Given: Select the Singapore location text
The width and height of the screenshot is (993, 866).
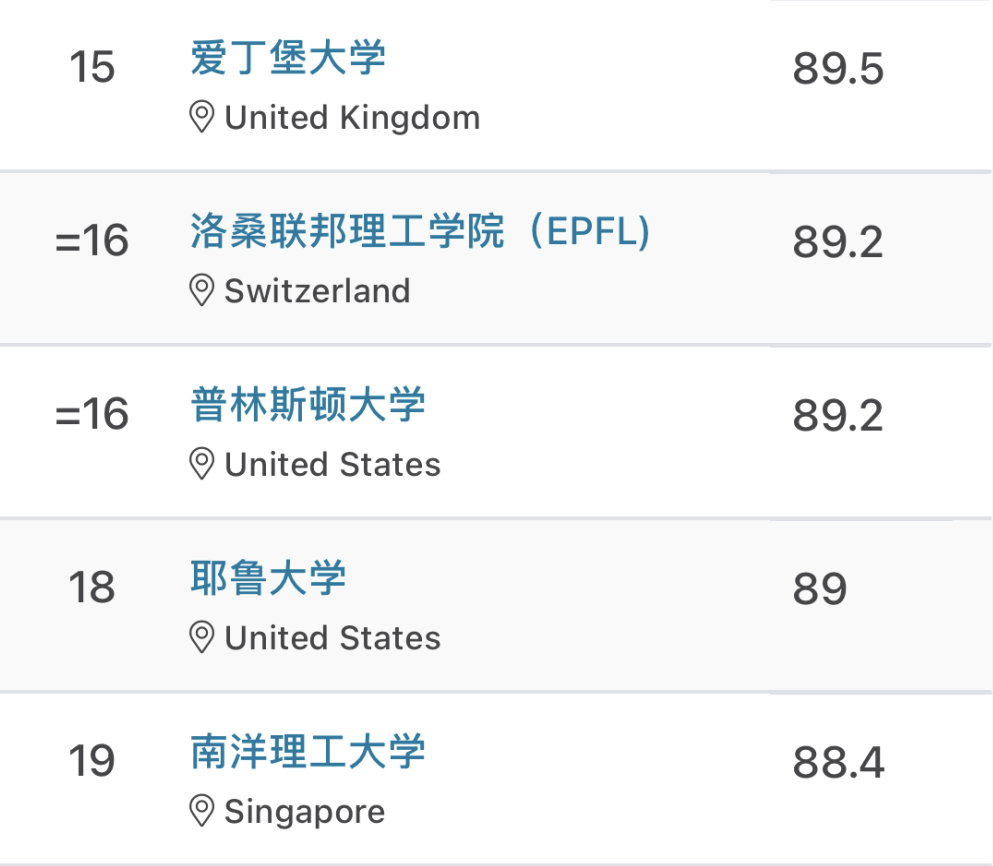Looking at the screenshot, I should click(x=304, y=811).
